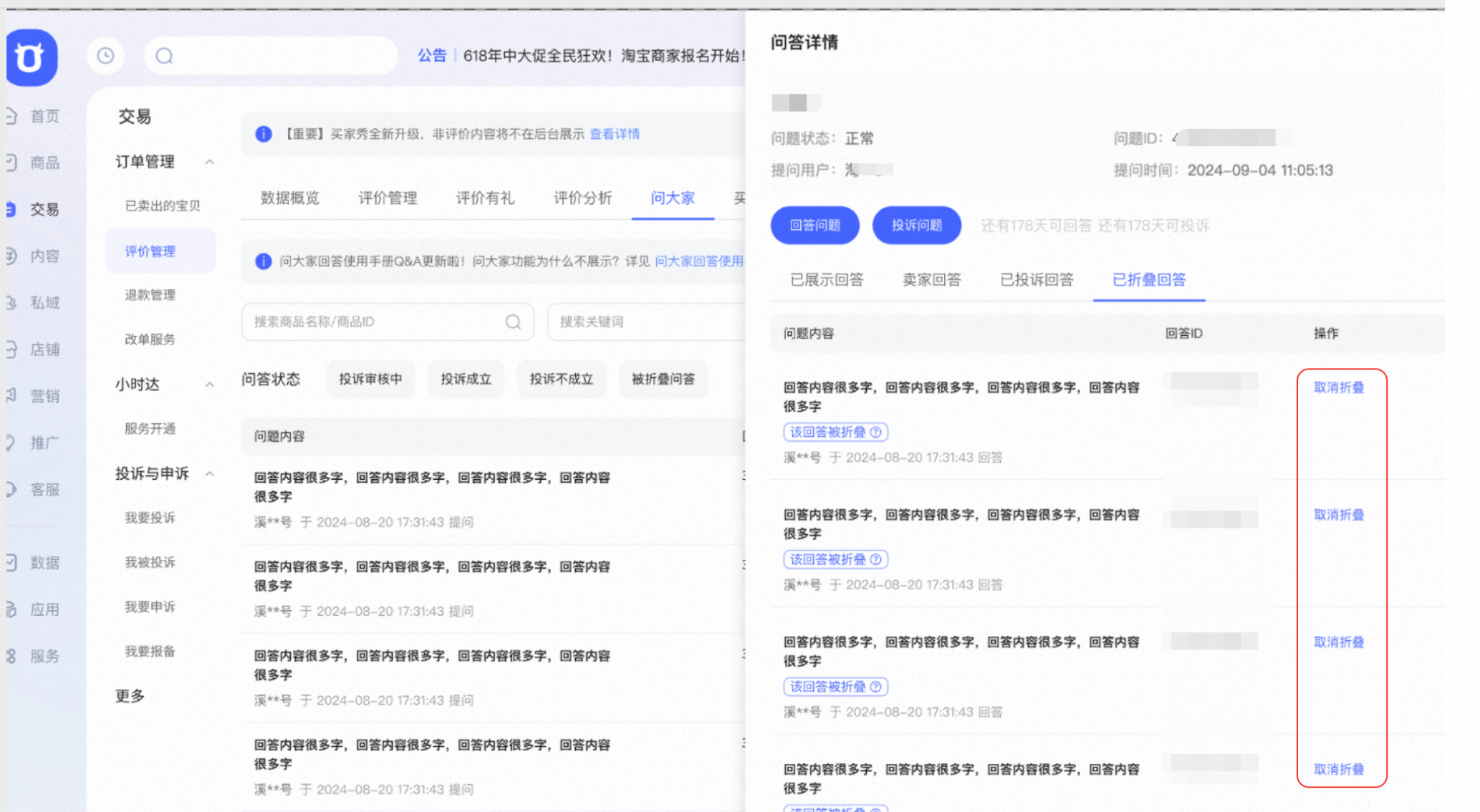Filter by 被折叠问答 status
This screenshot has height=812, width=1480.
pos(663,379)
